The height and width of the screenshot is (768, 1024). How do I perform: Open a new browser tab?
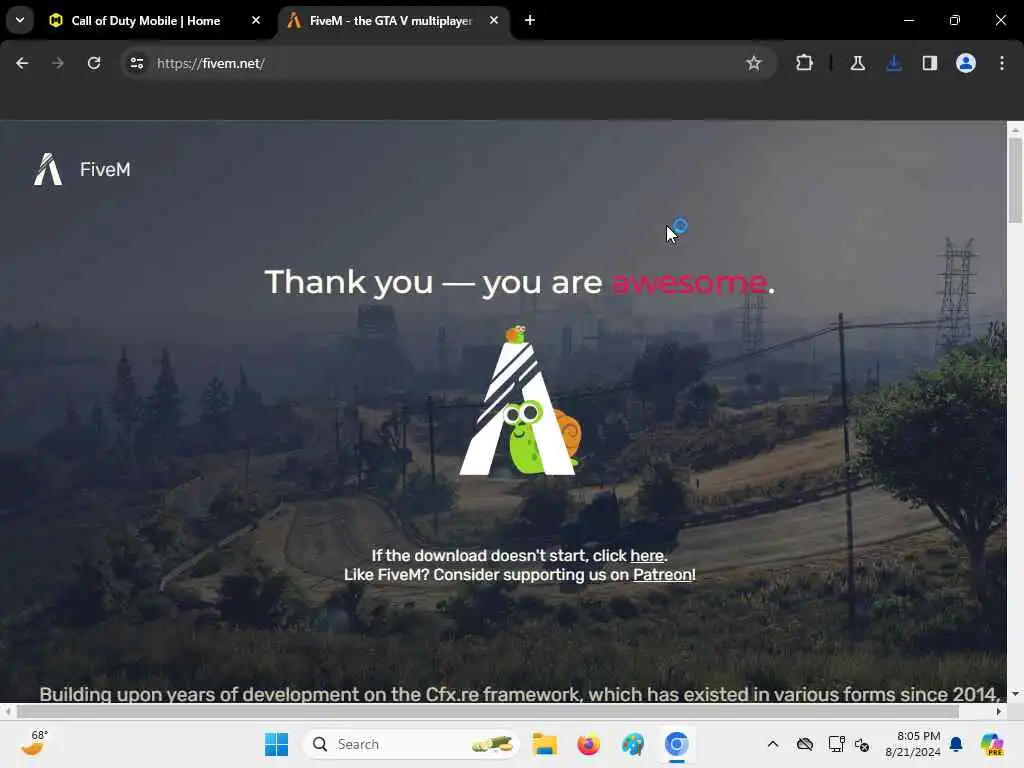(x=530, y=20)
